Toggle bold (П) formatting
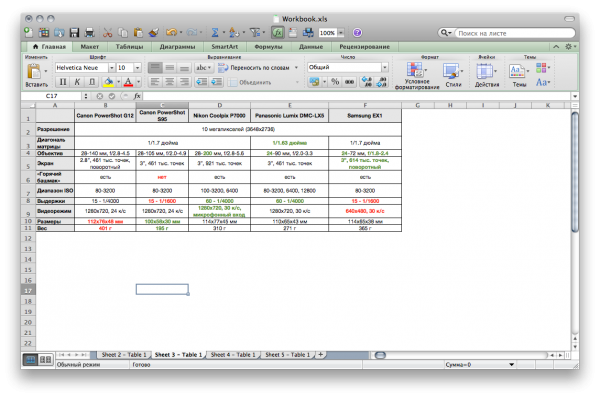The height and width of the screenshot is (398, 600). coord(63,82)
